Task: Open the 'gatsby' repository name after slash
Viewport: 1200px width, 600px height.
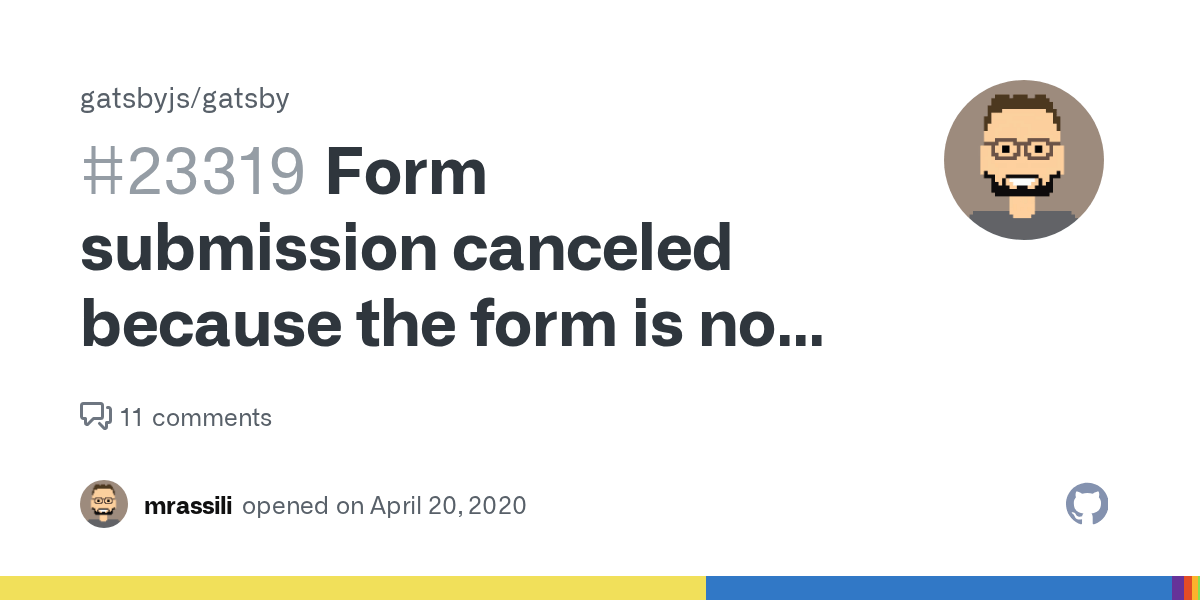Action: [x=246, y=99]
